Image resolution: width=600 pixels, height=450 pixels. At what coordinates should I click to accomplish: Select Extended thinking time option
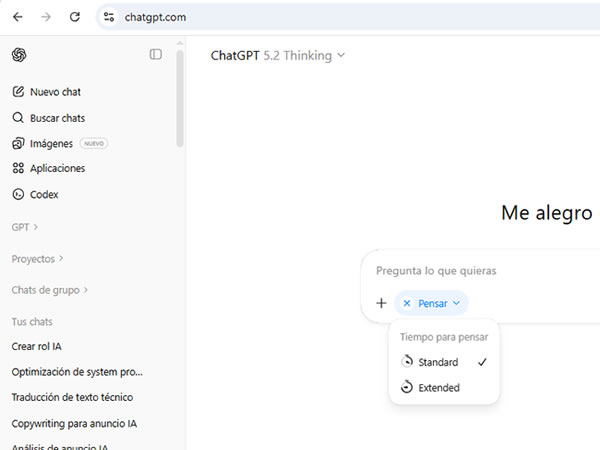438,387
